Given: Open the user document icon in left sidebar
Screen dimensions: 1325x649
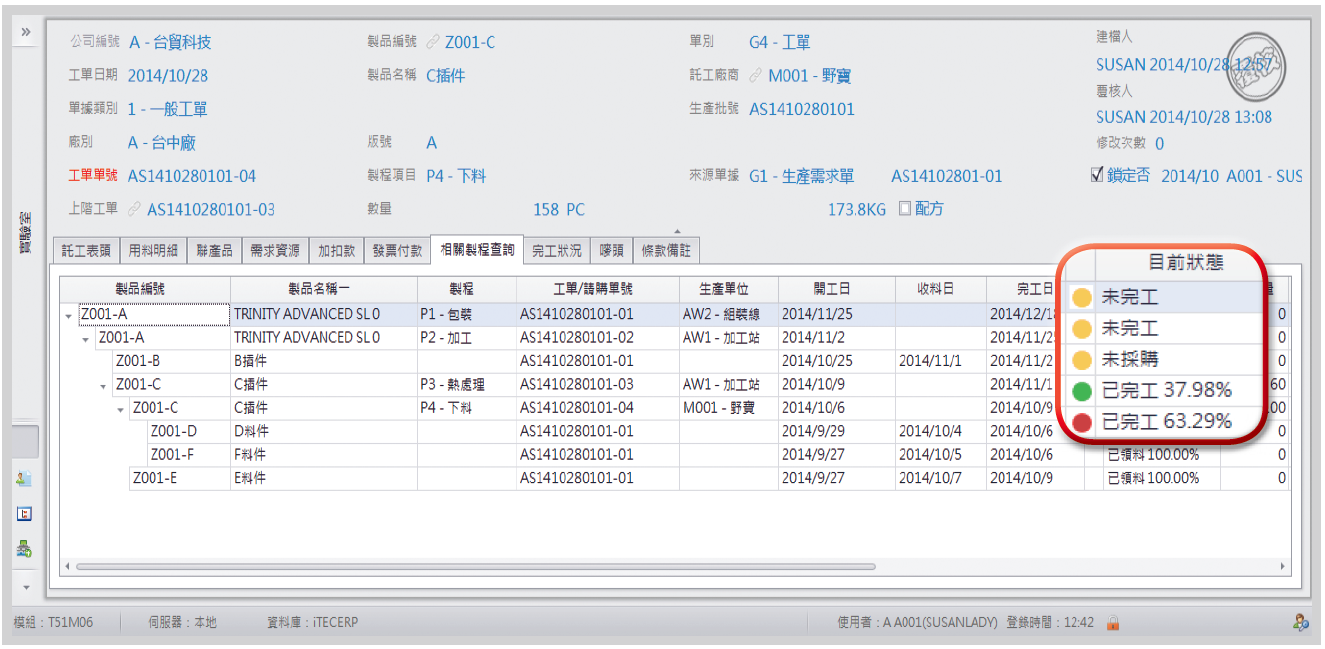Looking at the screenshot, I should point(25,479).
